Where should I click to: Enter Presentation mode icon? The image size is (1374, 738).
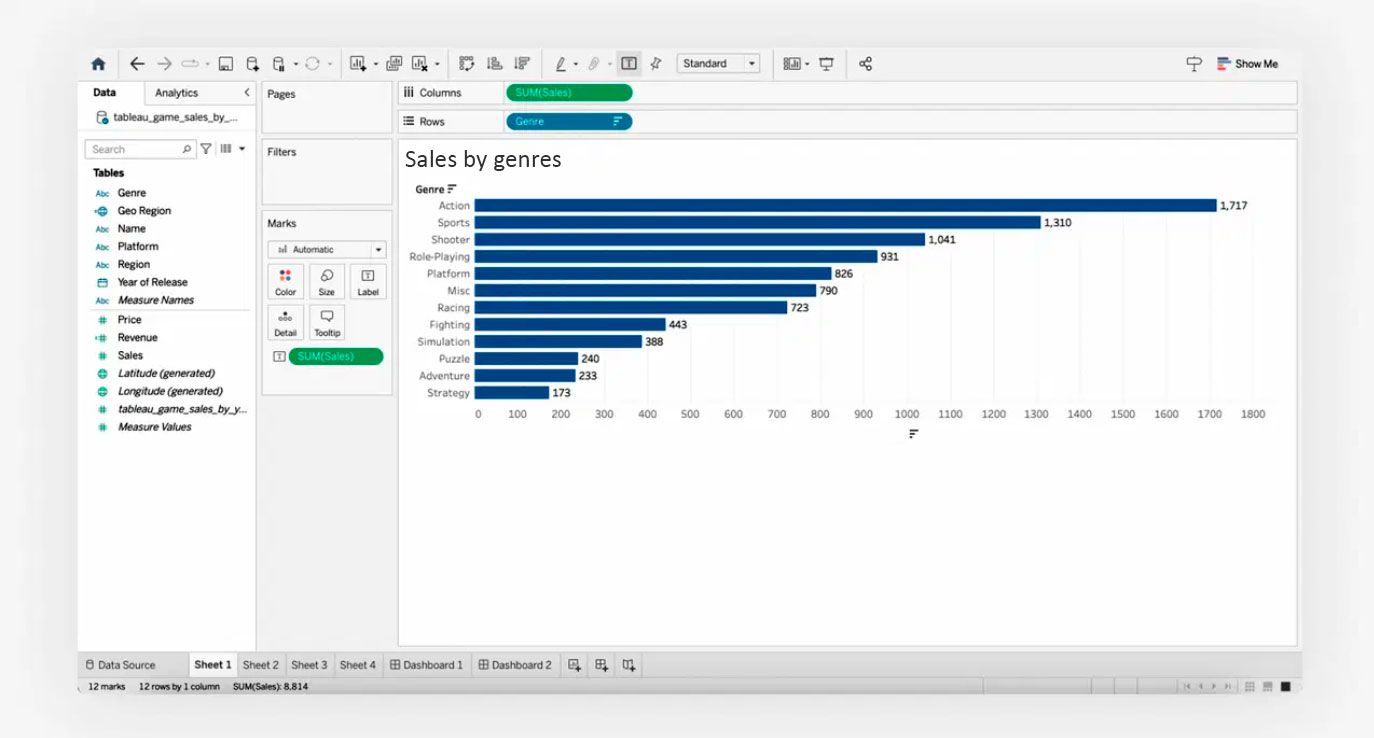pos(826,64)
